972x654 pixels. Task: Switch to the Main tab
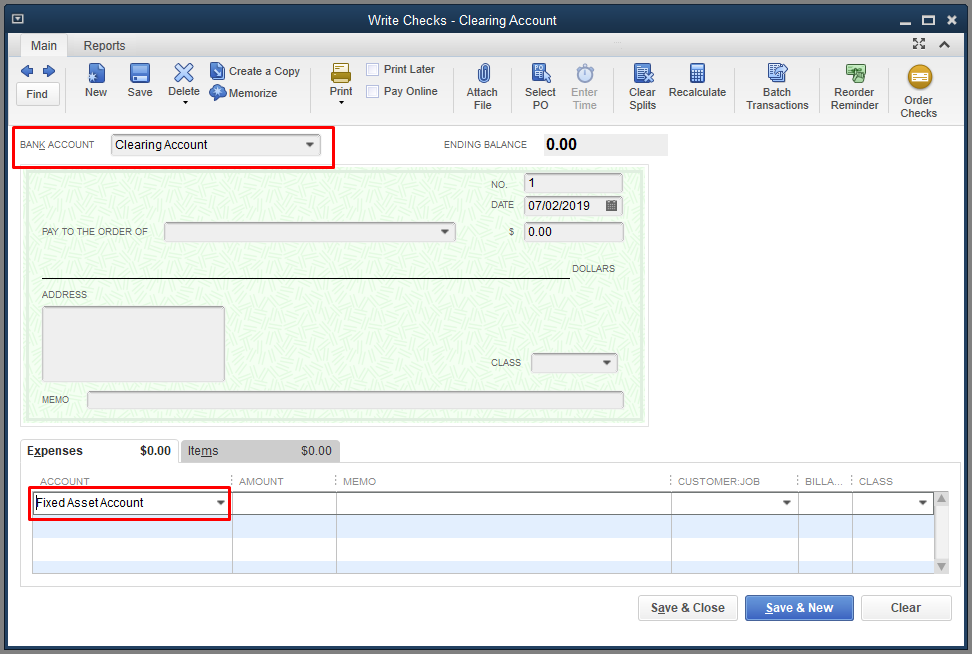click(x=44, y=46)
